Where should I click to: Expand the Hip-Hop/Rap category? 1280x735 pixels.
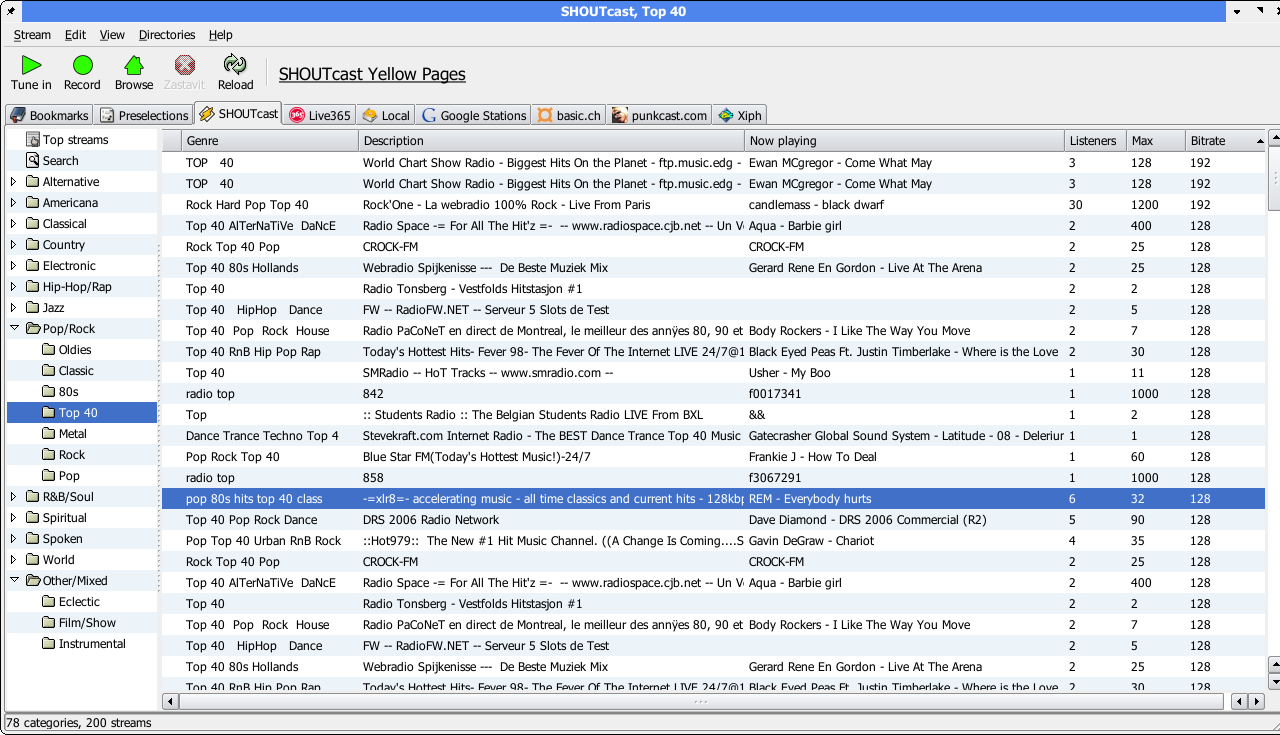[14, 287]
